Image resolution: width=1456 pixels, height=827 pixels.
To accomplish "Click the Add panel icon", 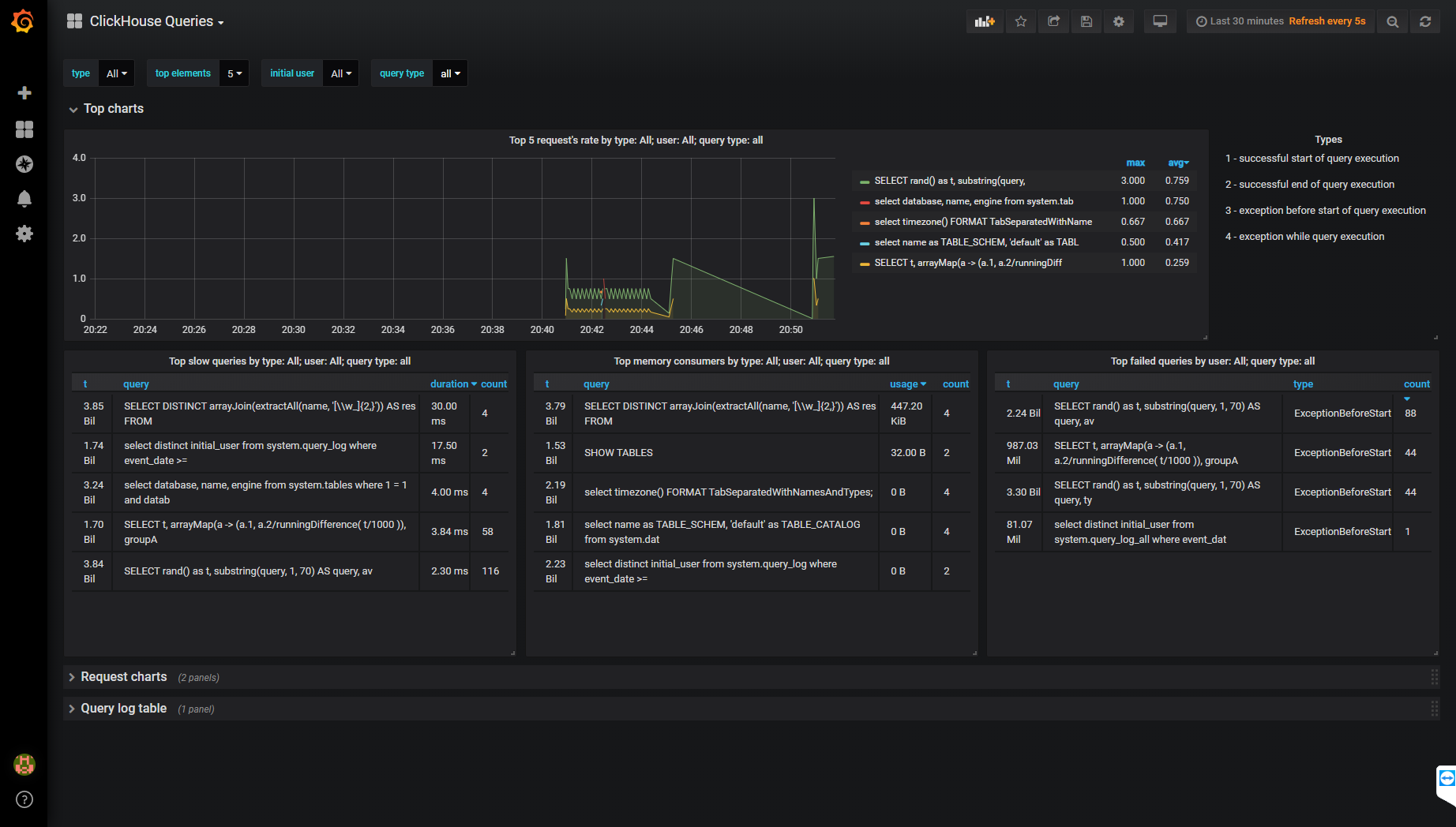I will point(985,21).
